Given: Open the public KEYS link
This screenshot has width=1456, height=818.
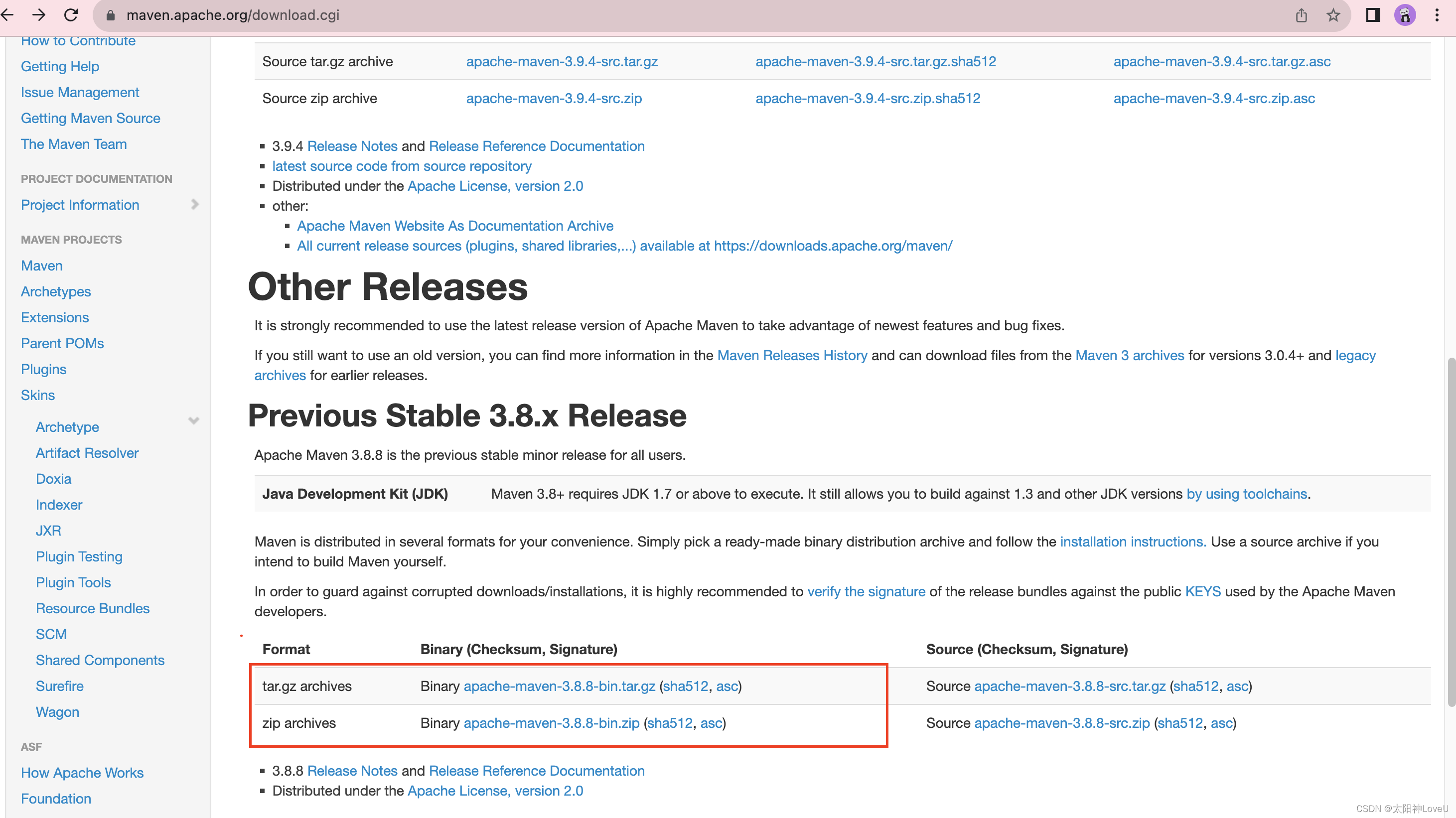Looking at the screenshot, I should [1203, 591].
